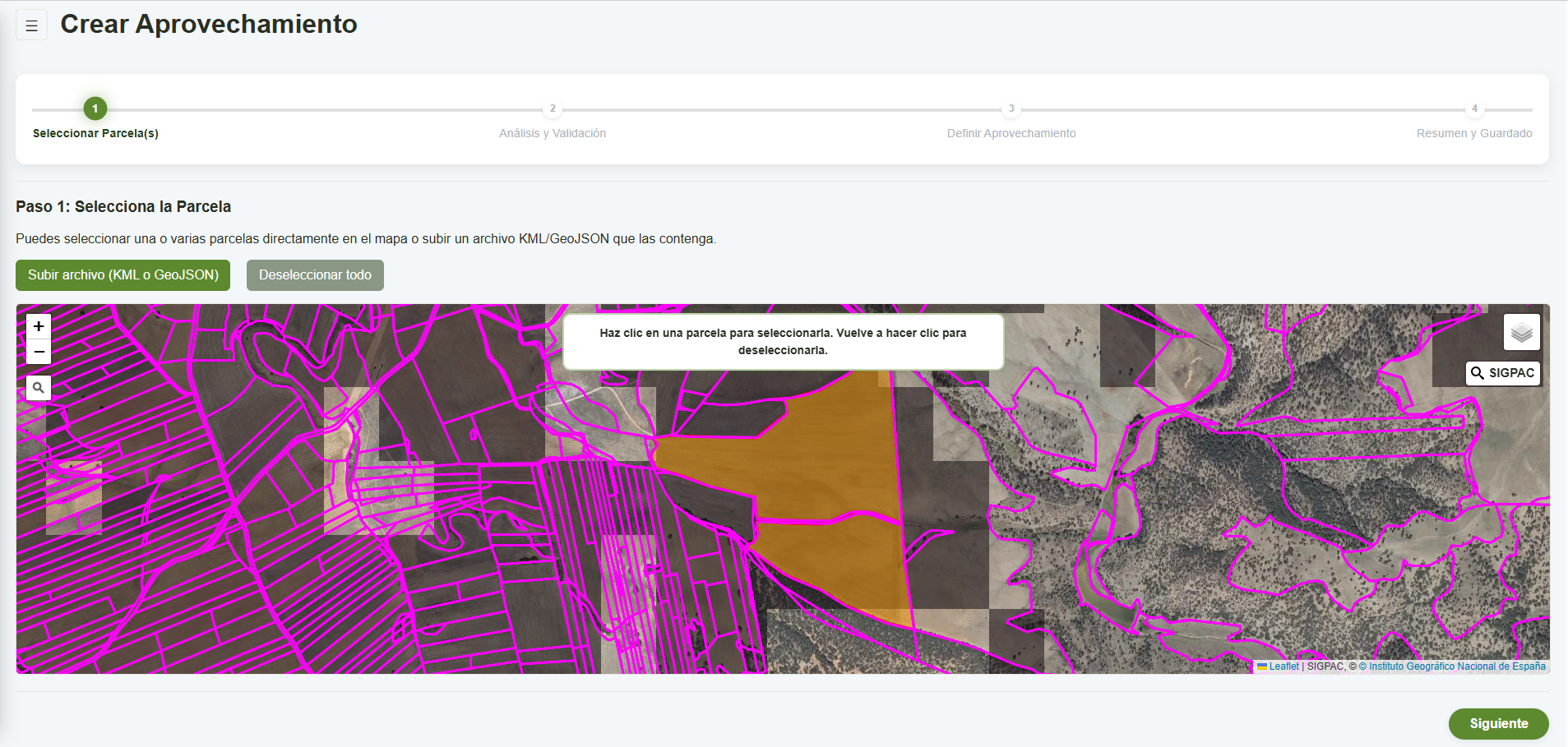Click the SIGPAC search button

[1503, 373]
